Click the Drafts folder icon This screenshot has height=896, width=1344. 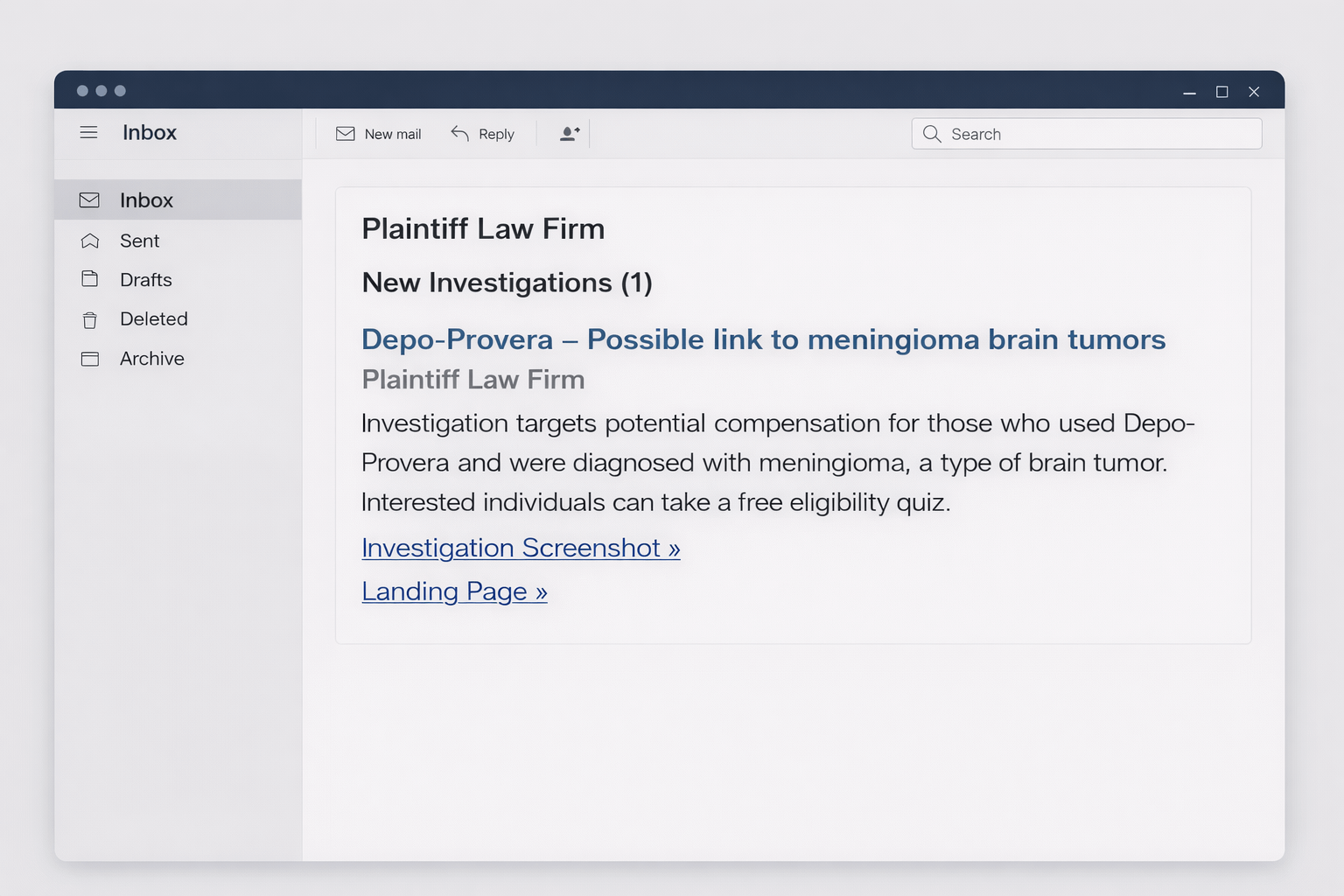pyautogui.click(x=89, y=279)
